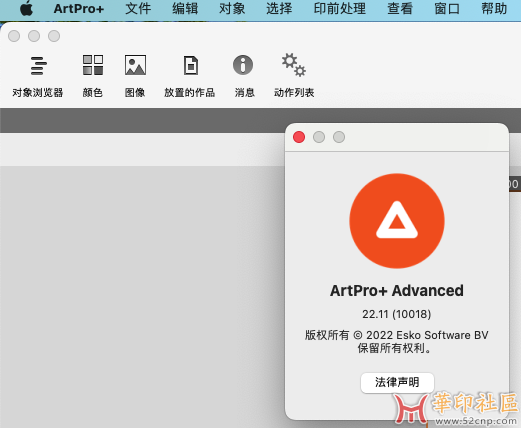Open the Images (图像) panel icon
521x428 pixels.
135,65
